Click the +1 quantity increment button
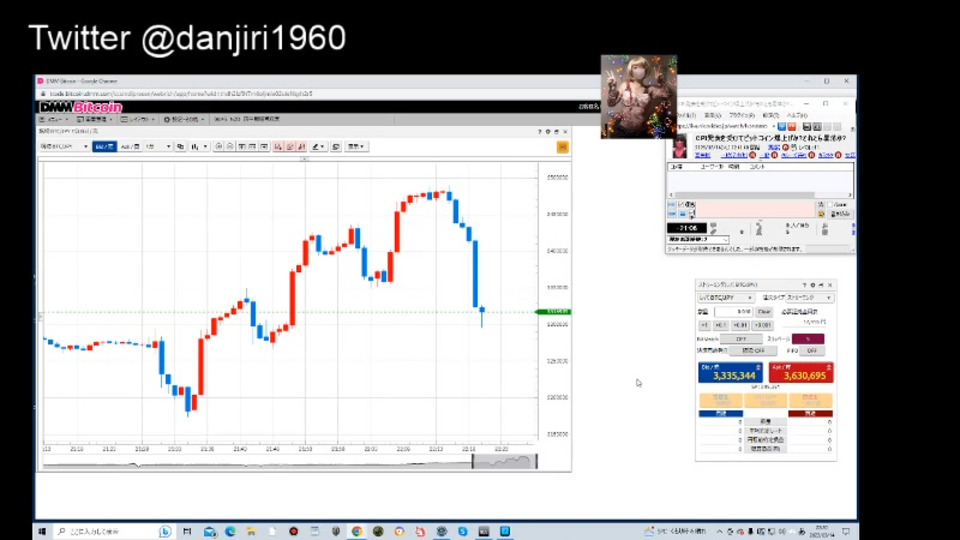The height and width of the screenshot is (540, 960). point(704,325)
